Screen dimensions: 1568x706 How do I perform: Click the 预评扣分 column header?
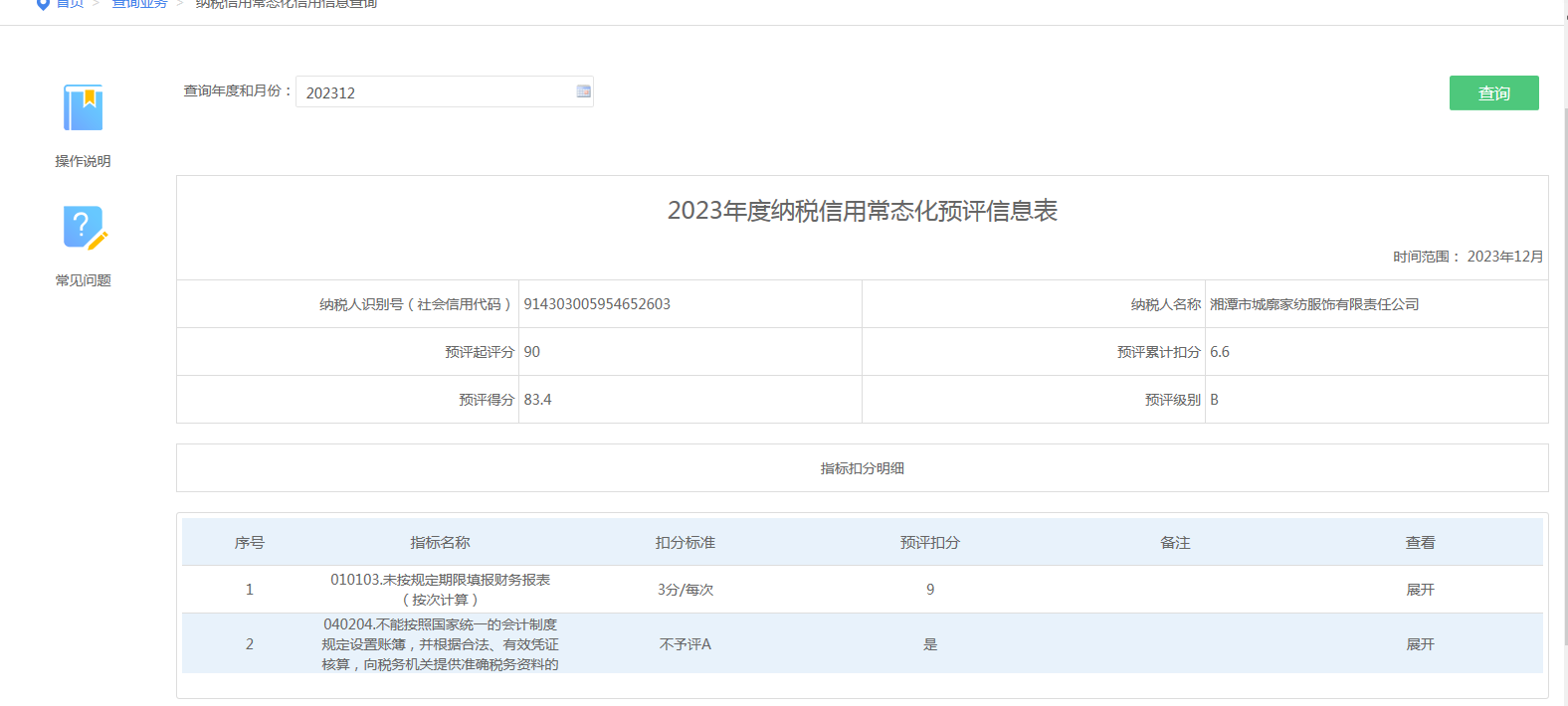click(930, 543)
